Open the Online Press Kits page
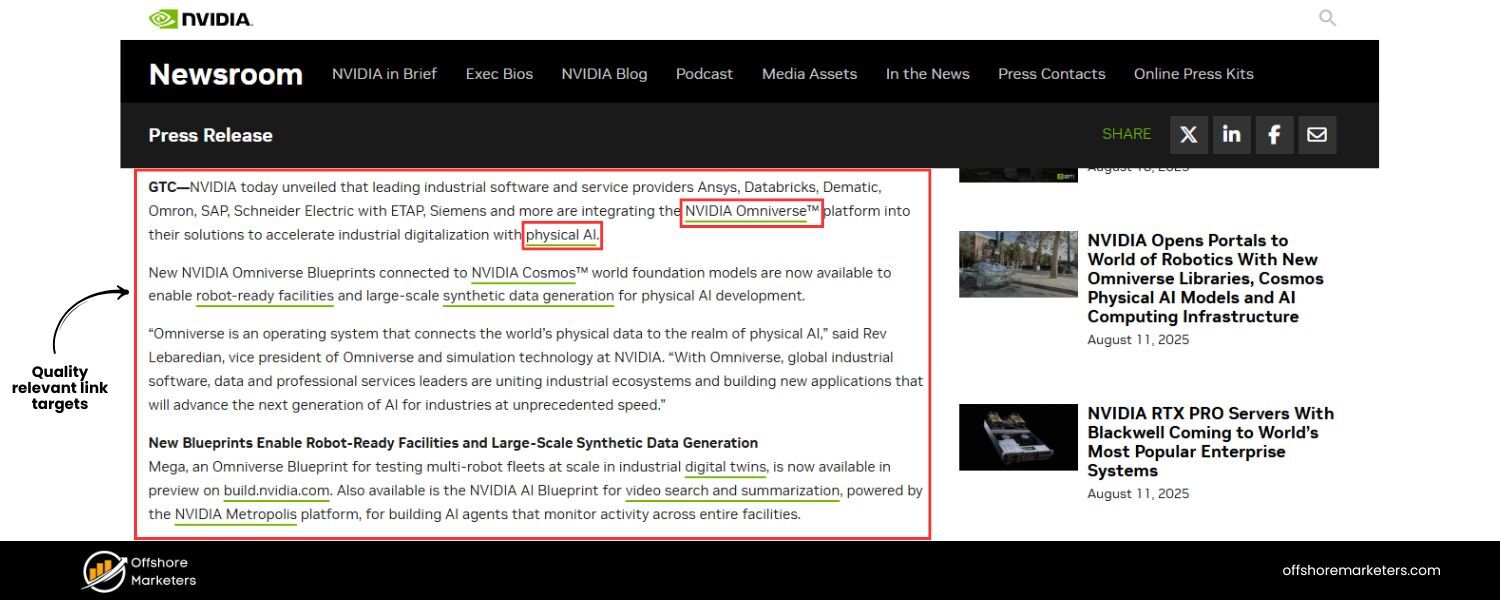Viewport: 1500px width, 600px height. 1193,73
